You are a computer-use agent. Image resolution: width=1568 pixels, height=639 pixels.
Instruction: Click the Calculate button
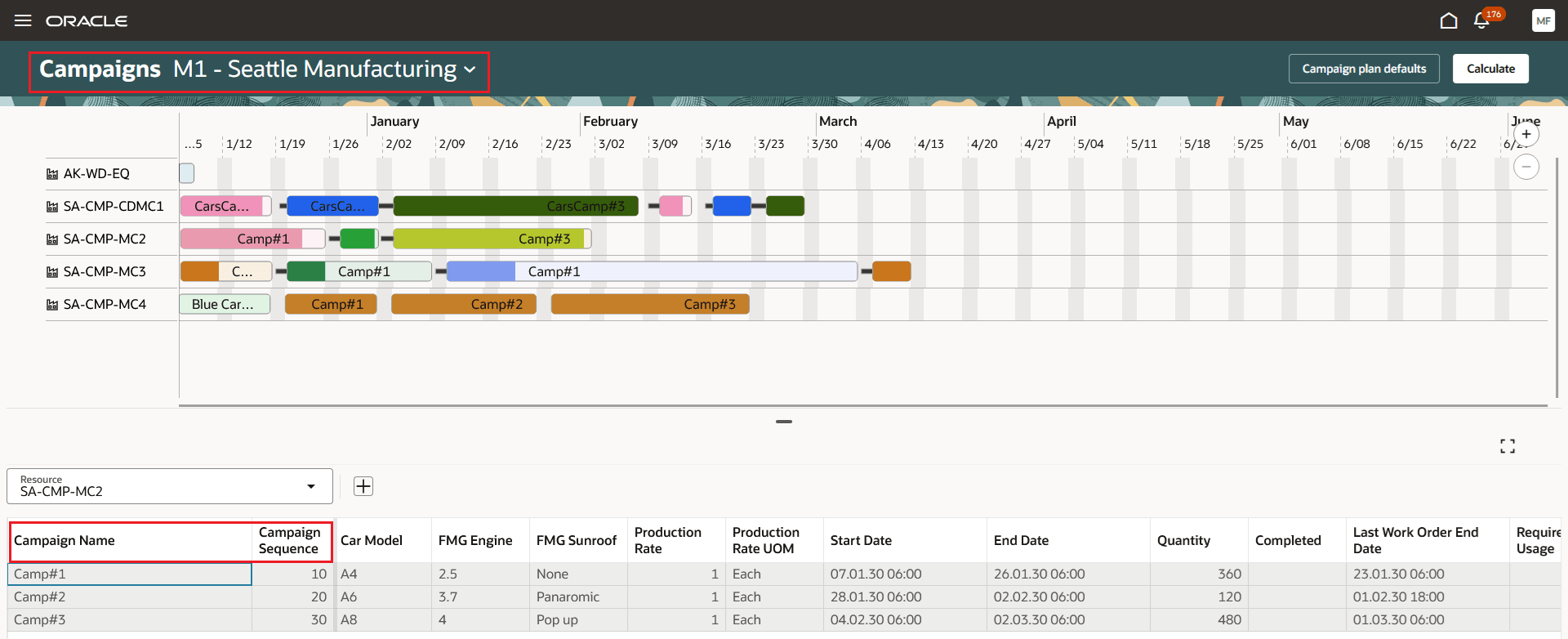tap(1490, 69)
